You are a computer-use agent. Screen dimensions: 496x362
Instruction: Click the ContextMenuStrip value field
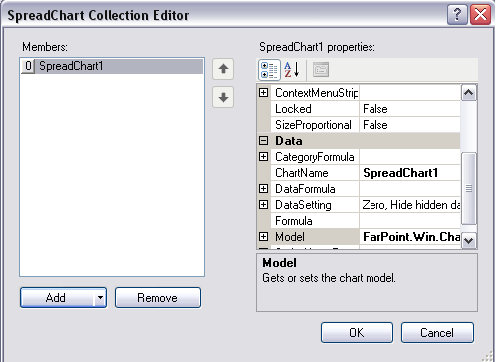coord(410,93)
